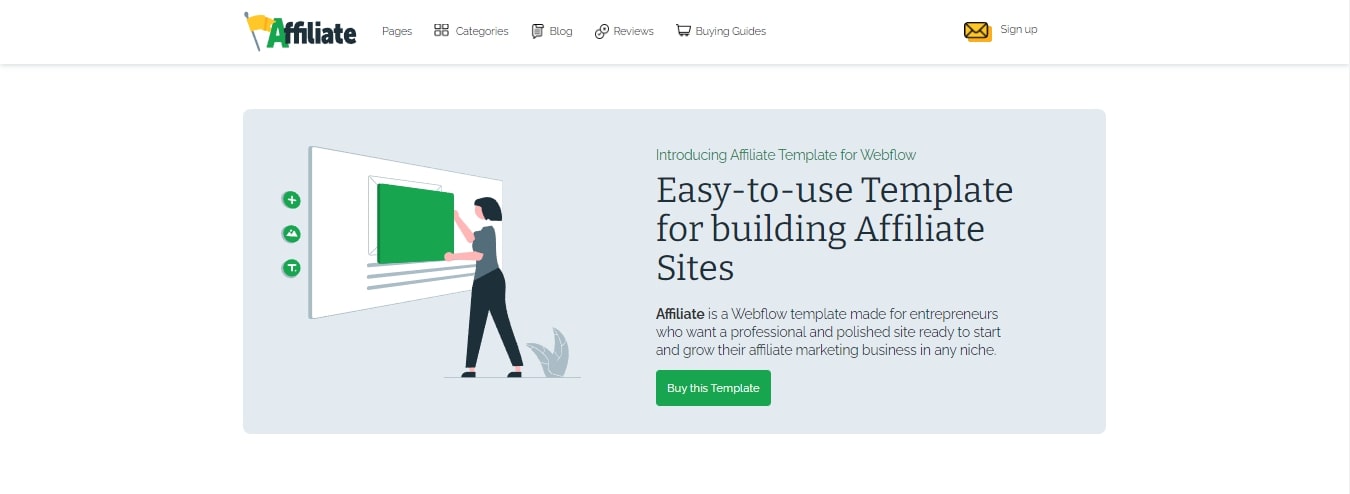Click 'Introducing Affiliate Template for Webflow' text

coord(786,155)
